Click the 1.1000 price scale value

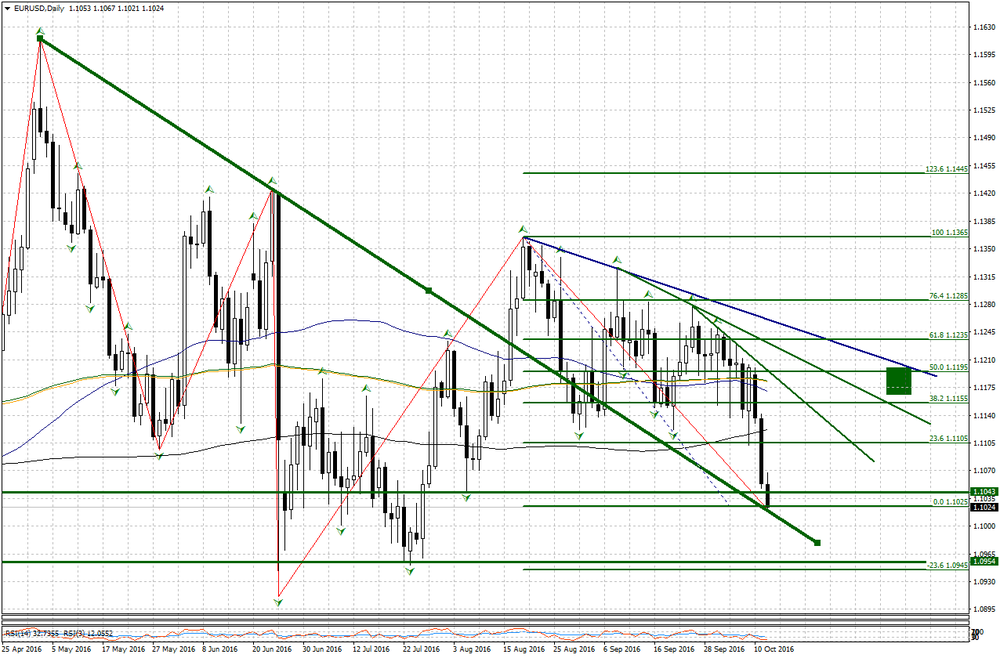985,526
